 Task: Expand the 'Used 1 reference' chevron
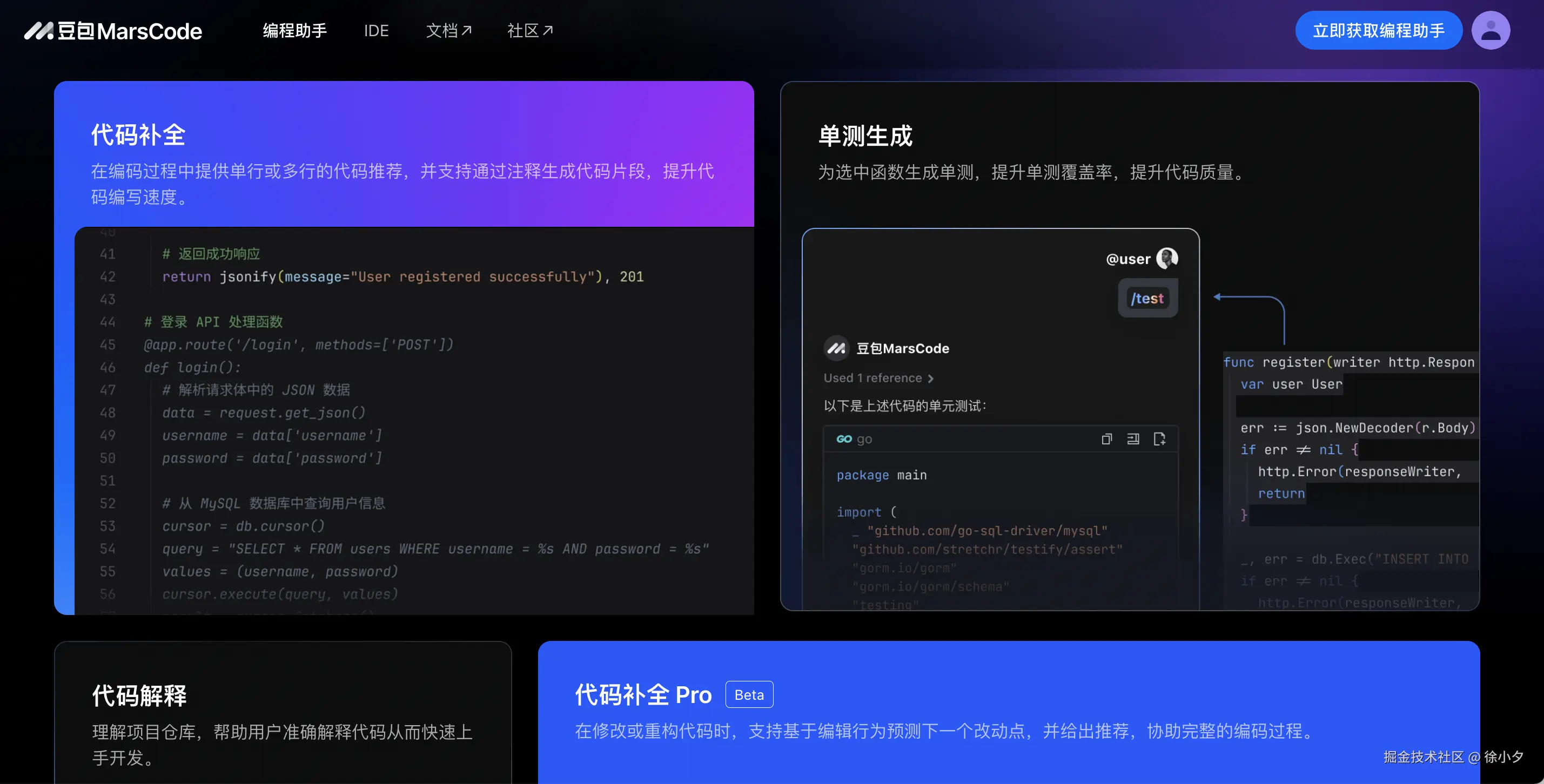[931, 379]
